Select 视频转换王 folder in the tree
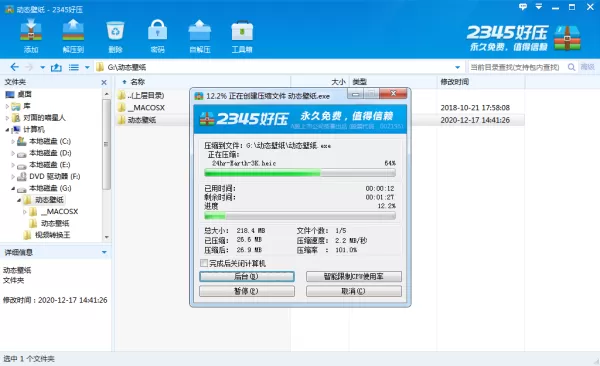 coord(52,235)
